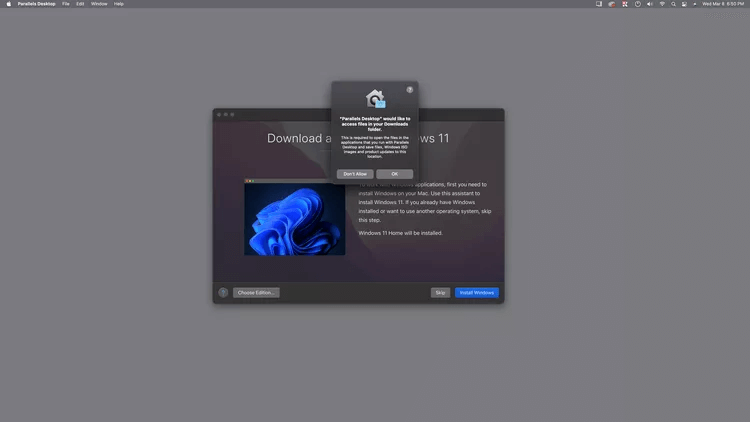The height and width of the screenshot is (422, 750).
Task: Click the Time Machine clock icon
Action: click(x=638, y=4)
